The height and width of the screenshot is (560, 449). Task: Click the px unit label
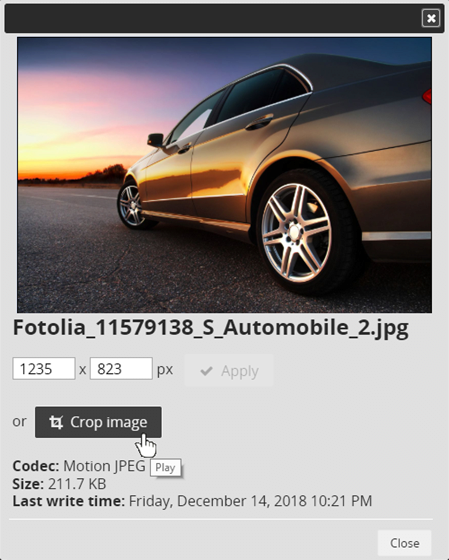(165, 370)
